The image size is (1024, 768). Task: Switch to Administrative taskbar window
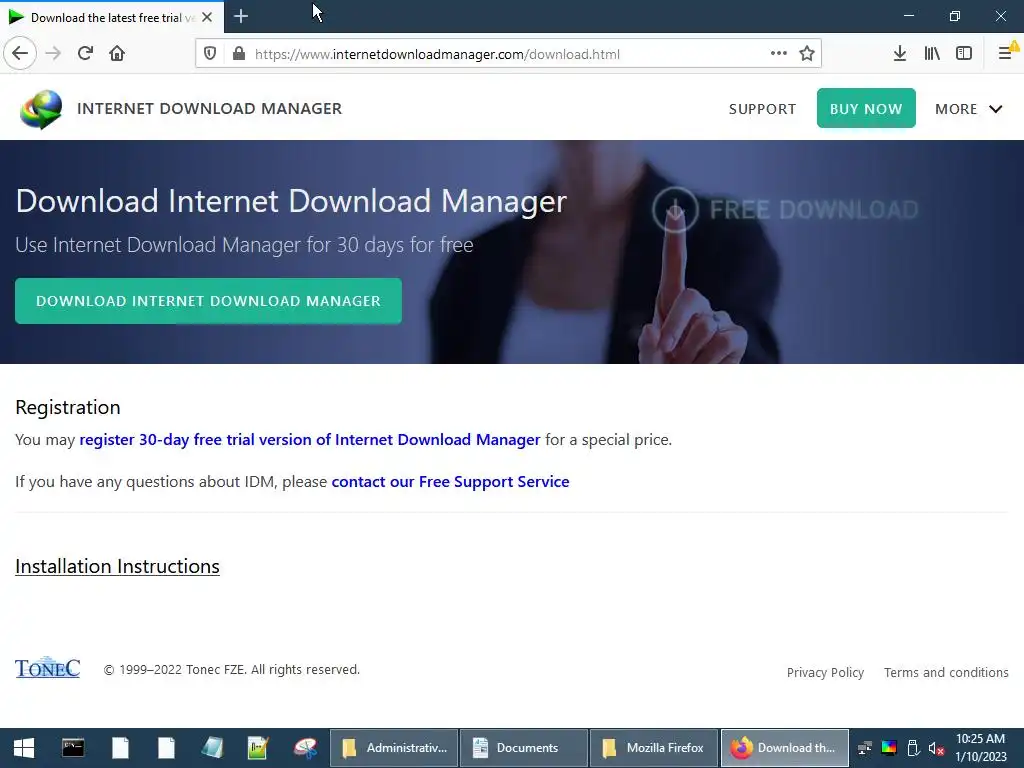(x=394, y=748)
